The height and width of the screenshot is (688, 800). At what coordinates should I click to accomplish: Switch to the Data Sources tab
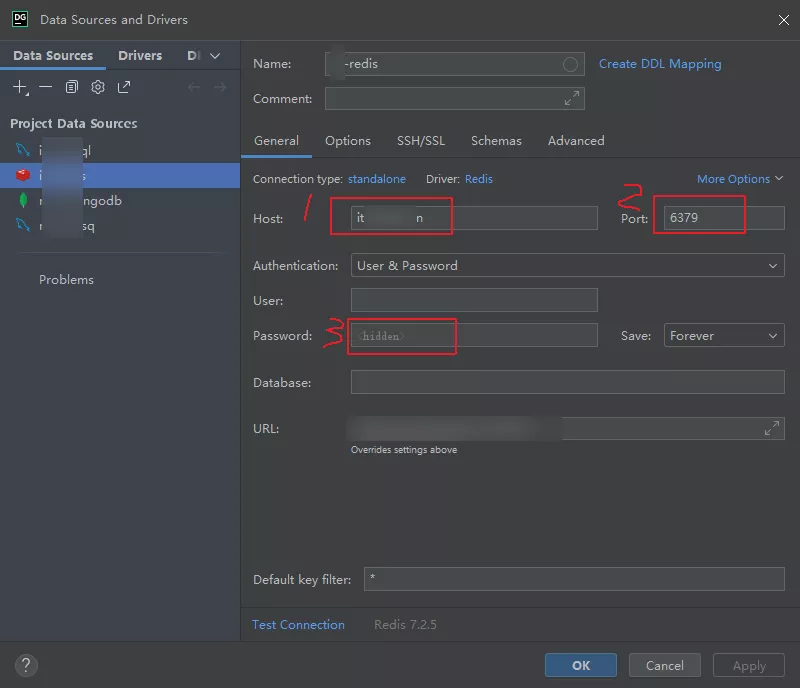click(x=53, y=56)
